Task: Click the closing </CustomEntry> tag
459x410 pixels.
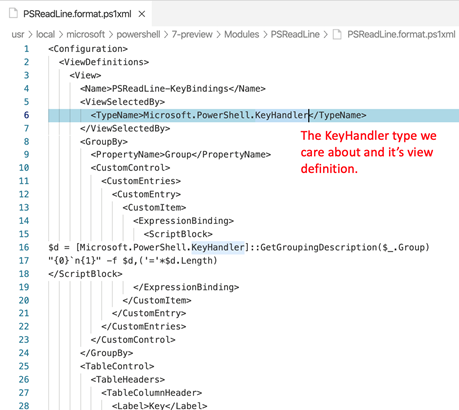Action: (149, 313)
